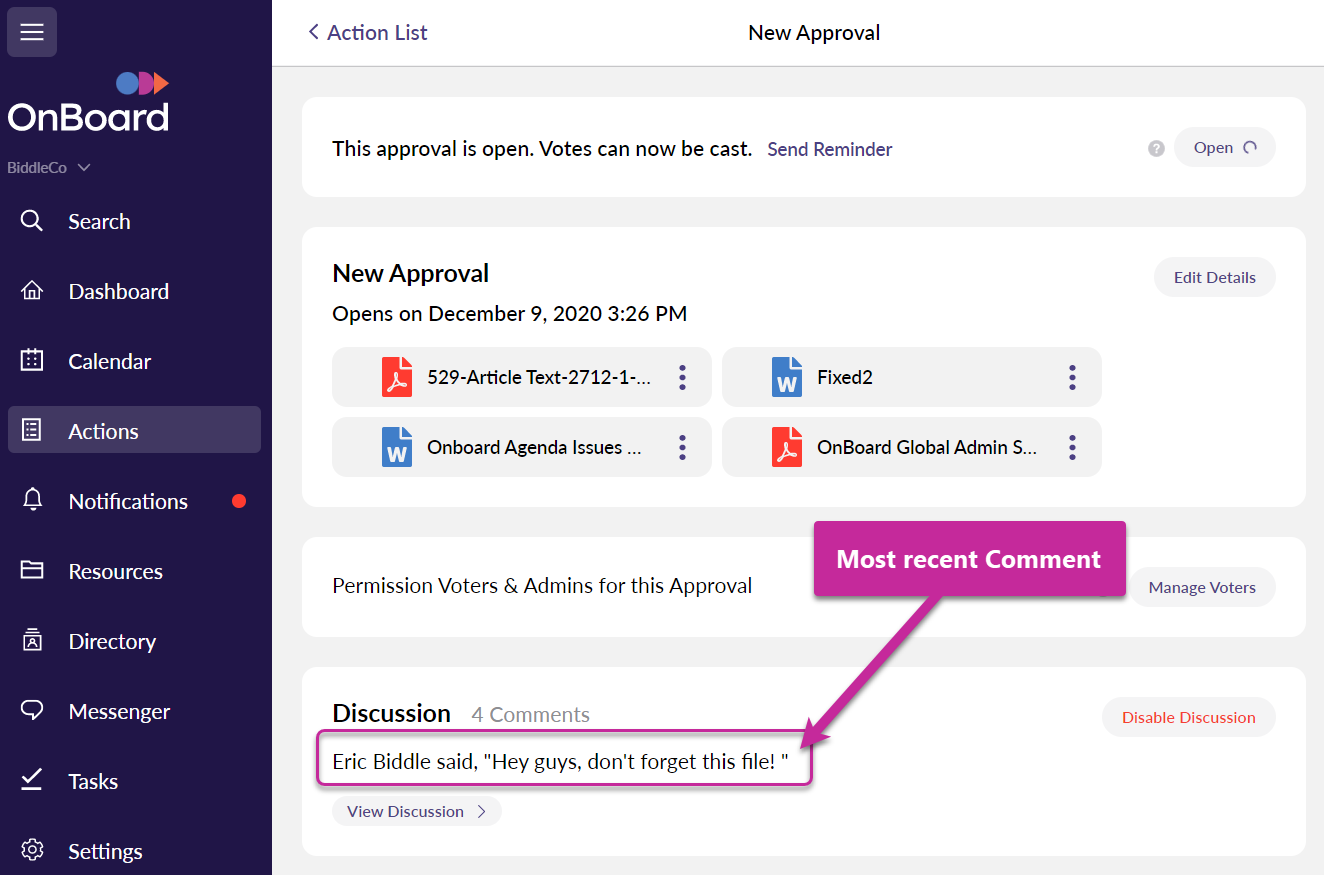Open options menu for 529-Article Text file
Screen dimensions: 1324x875
coord(682,377)
